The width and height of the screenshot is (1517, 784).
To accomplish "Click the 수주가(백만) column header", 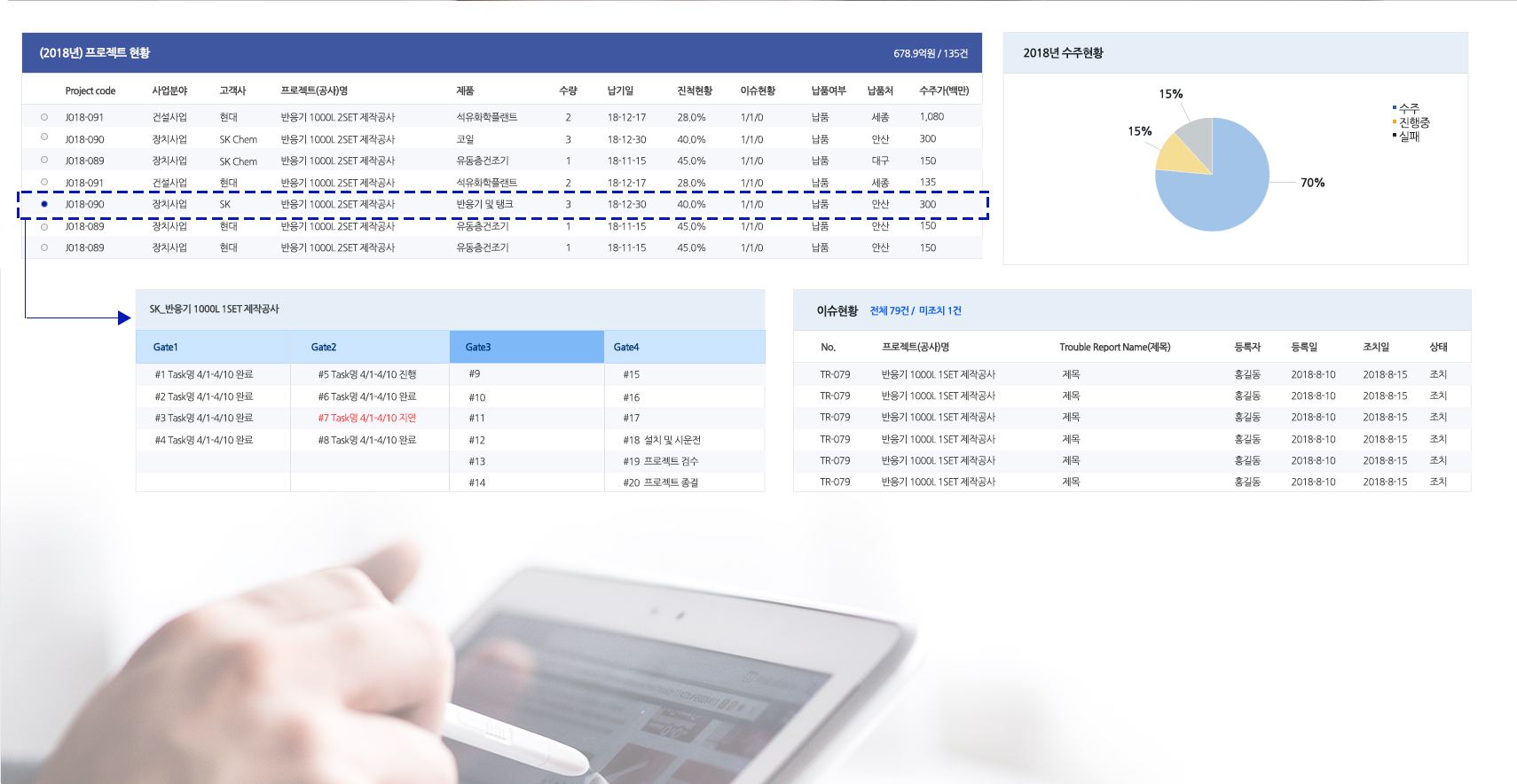I will [944, 90].
